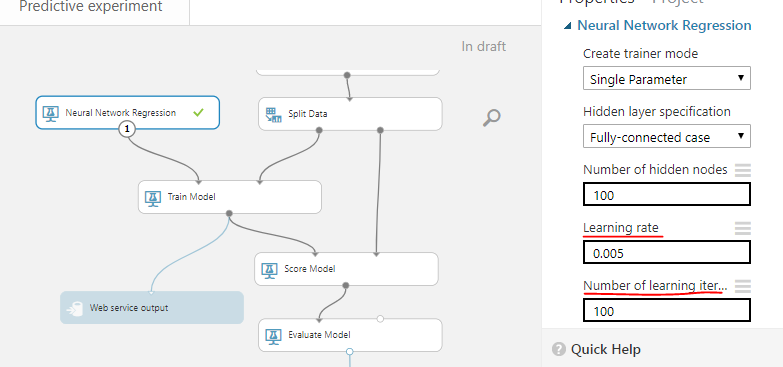Click parameter menu icon beside Learning rate
The image size is (783, 367).
point(743,228)
